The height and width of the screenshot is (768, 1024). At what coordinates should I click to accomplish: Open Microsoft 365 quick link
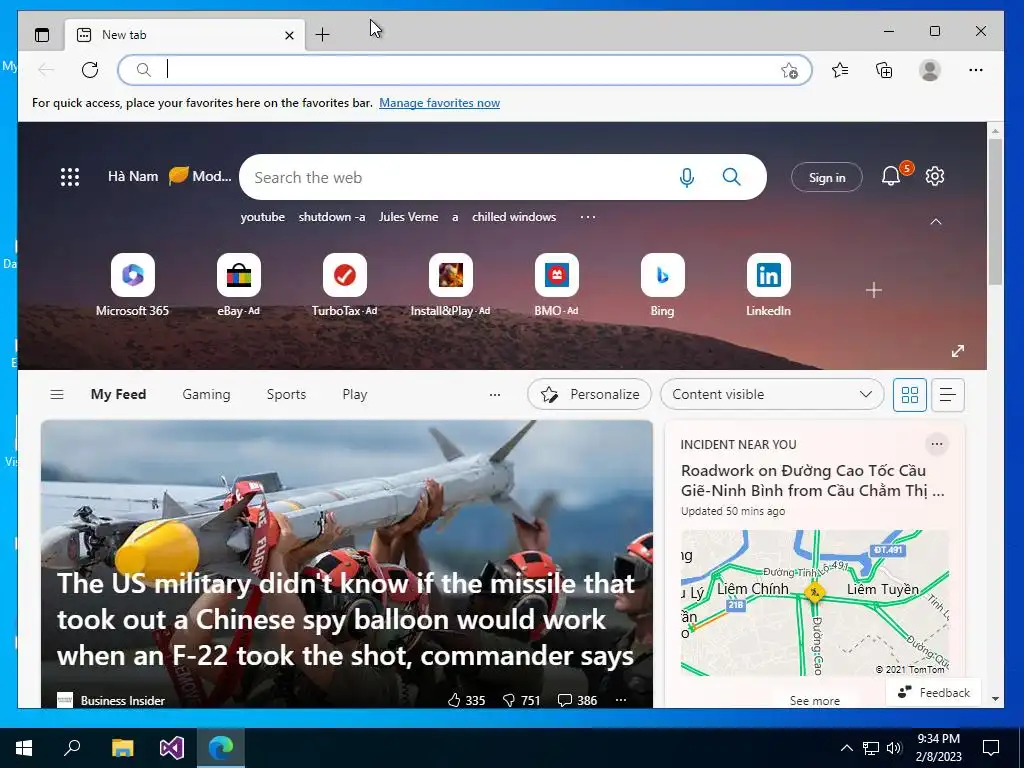[x=133, y=285]
